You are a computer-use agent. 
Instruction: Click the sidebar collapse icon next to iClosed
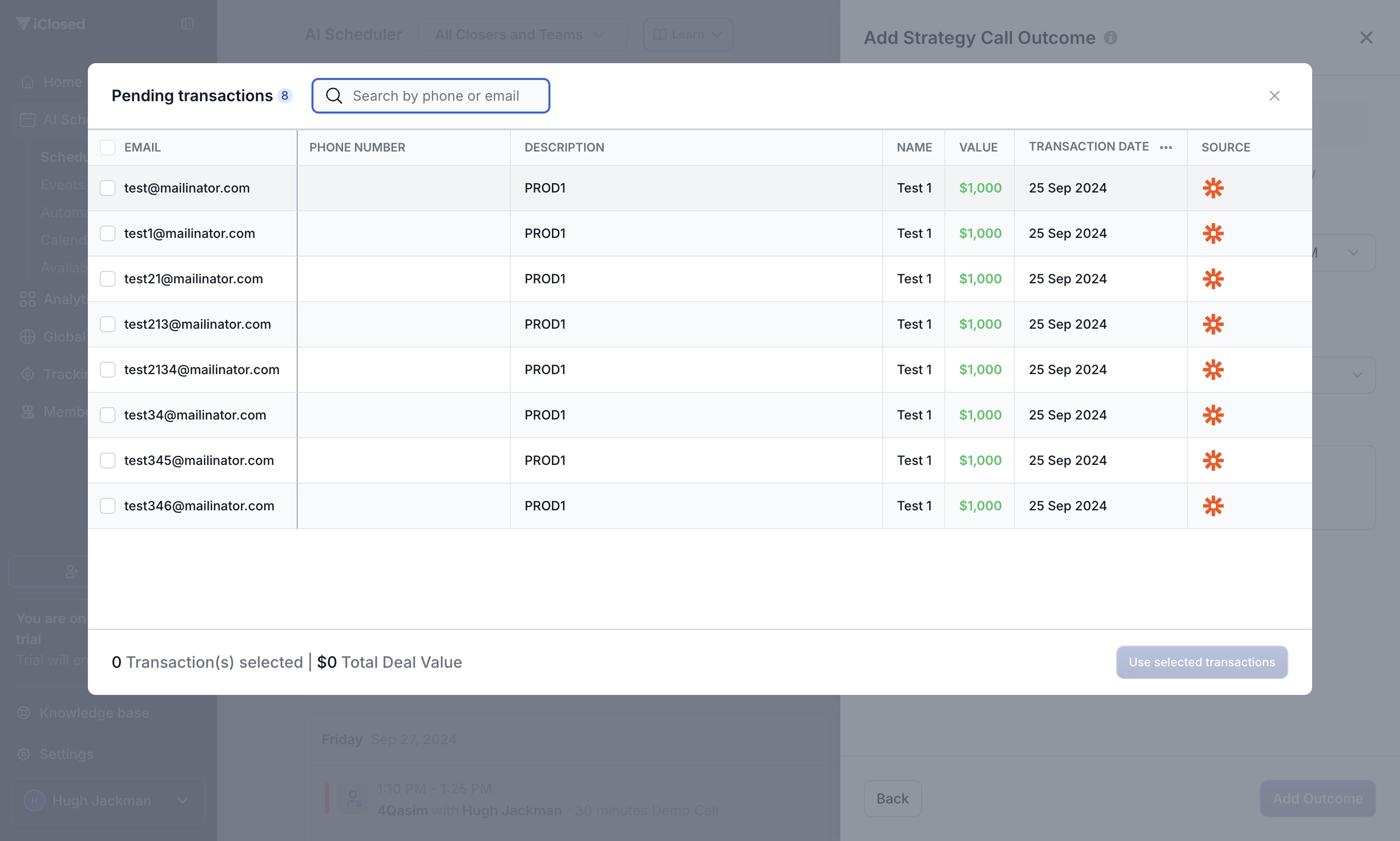[188, 24]
